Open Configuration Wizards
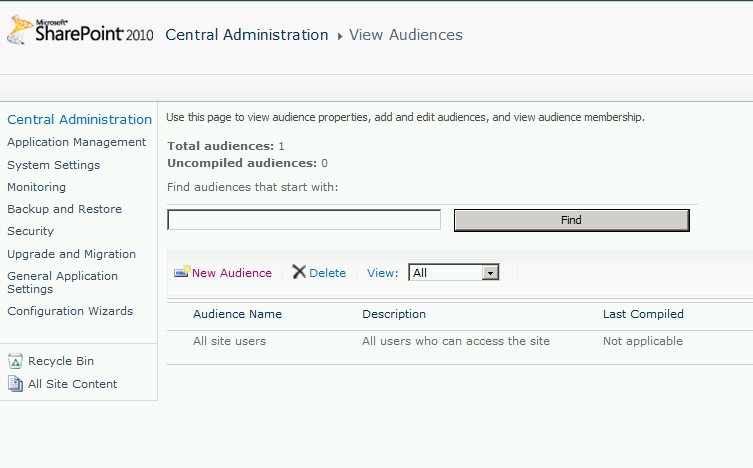This screenshot has width=753, height=468. pos(69,311)
